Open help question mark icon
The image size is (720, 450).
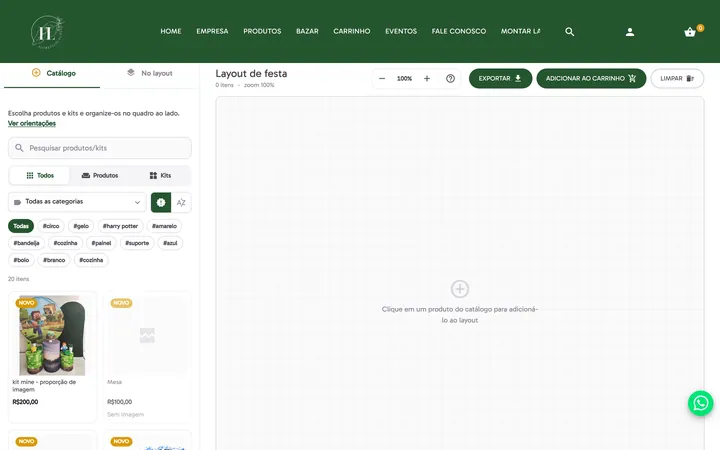pos(450,79)
